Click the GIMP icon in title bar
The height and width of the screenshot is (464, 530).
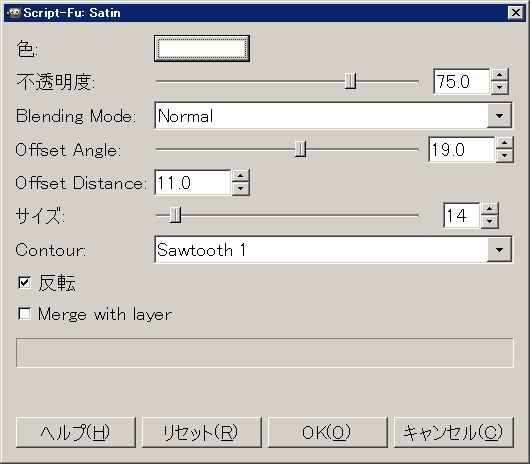click(x=14, y=13)
